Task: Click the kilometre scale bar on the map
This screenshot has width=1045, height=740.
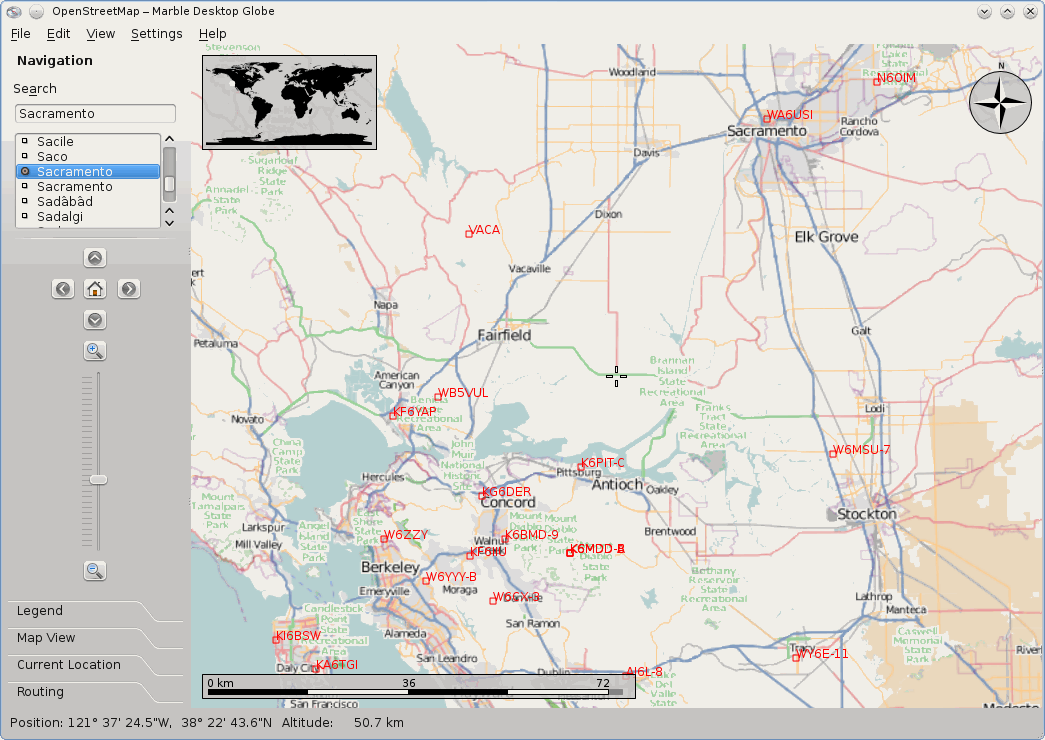Action: [x=419, y=687]
